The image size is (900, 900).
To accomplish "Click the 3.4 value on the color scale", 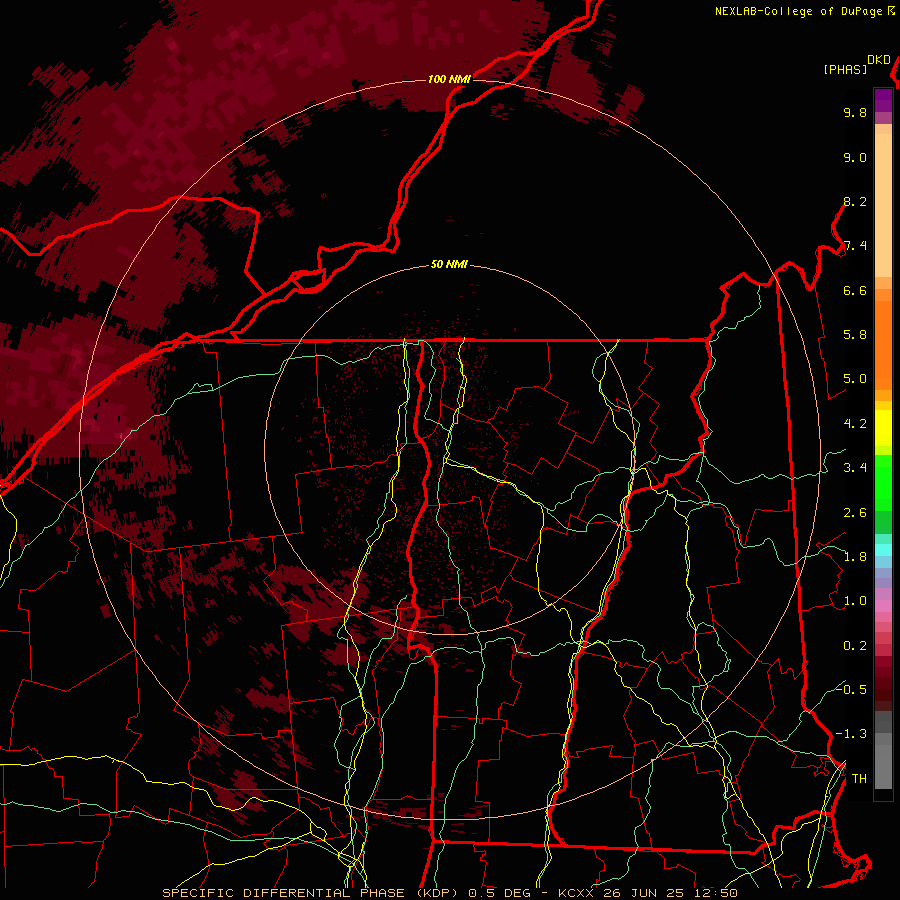I will click(855, 468).
